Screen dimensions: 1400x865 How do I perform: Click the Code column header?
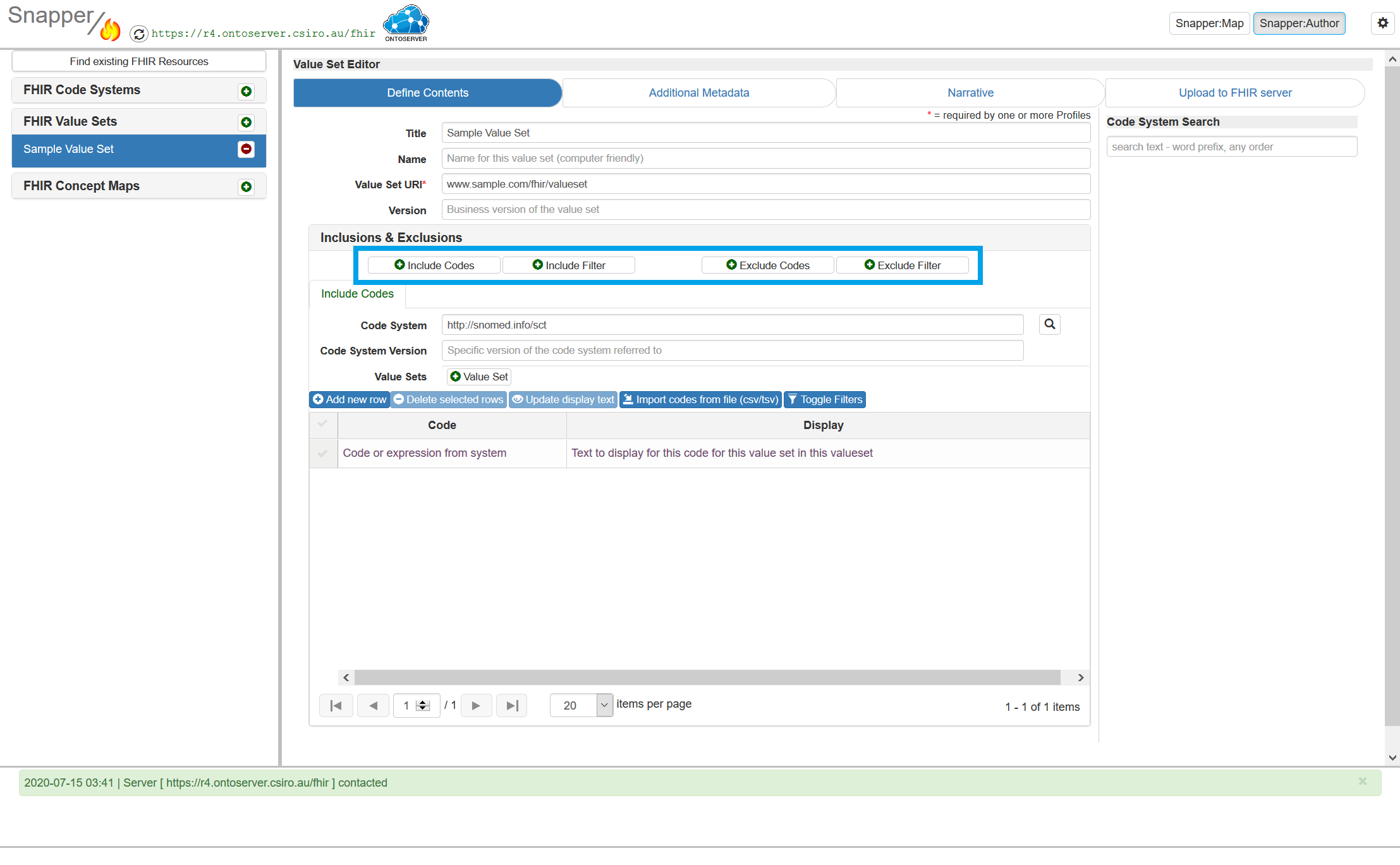452,425
